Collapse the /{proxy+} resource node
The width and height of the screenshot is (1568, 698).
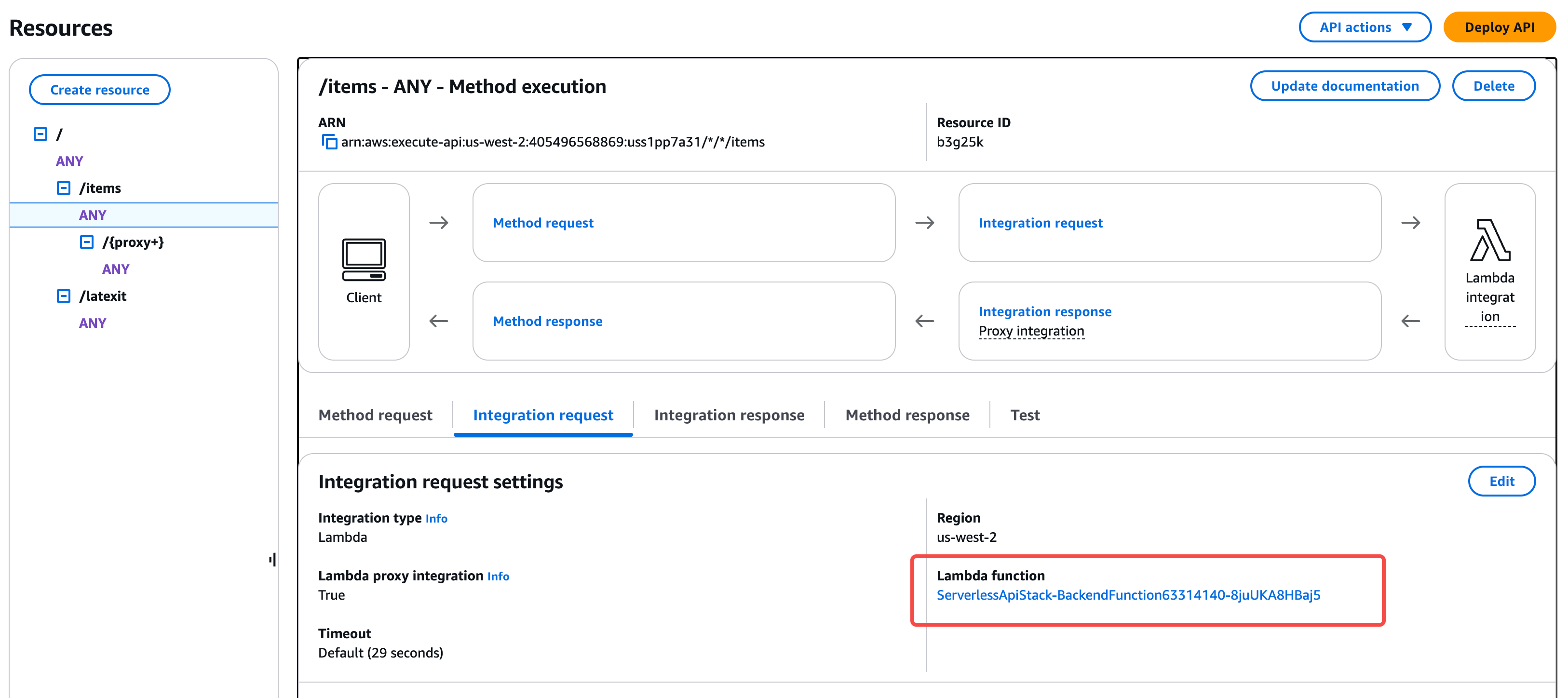tap(87, 242)
